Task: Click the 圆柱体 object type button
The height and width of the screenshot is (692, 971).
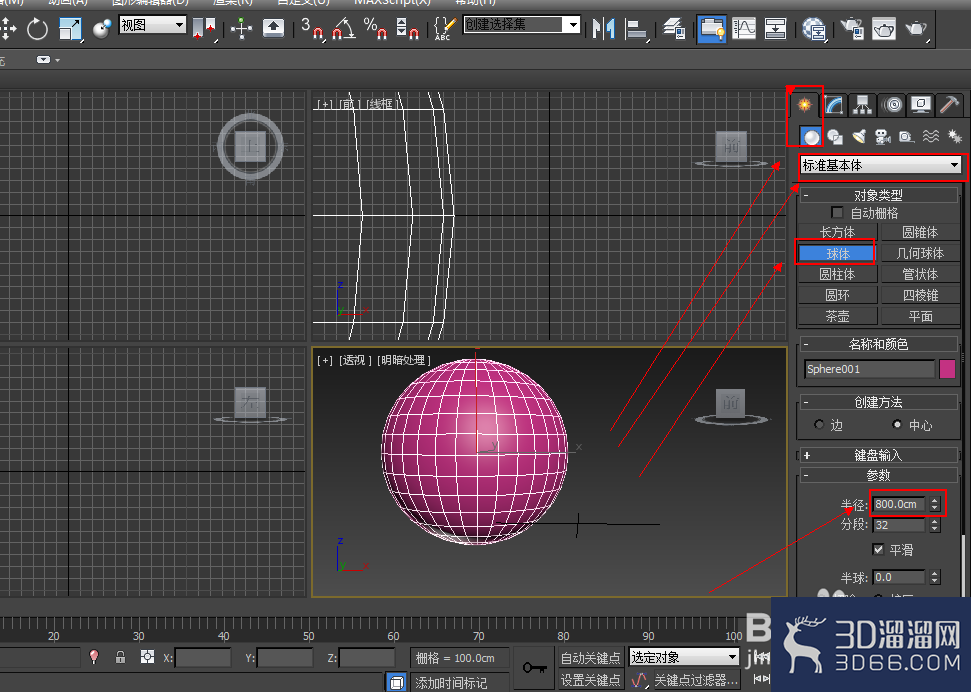Action: coord(837,274)
